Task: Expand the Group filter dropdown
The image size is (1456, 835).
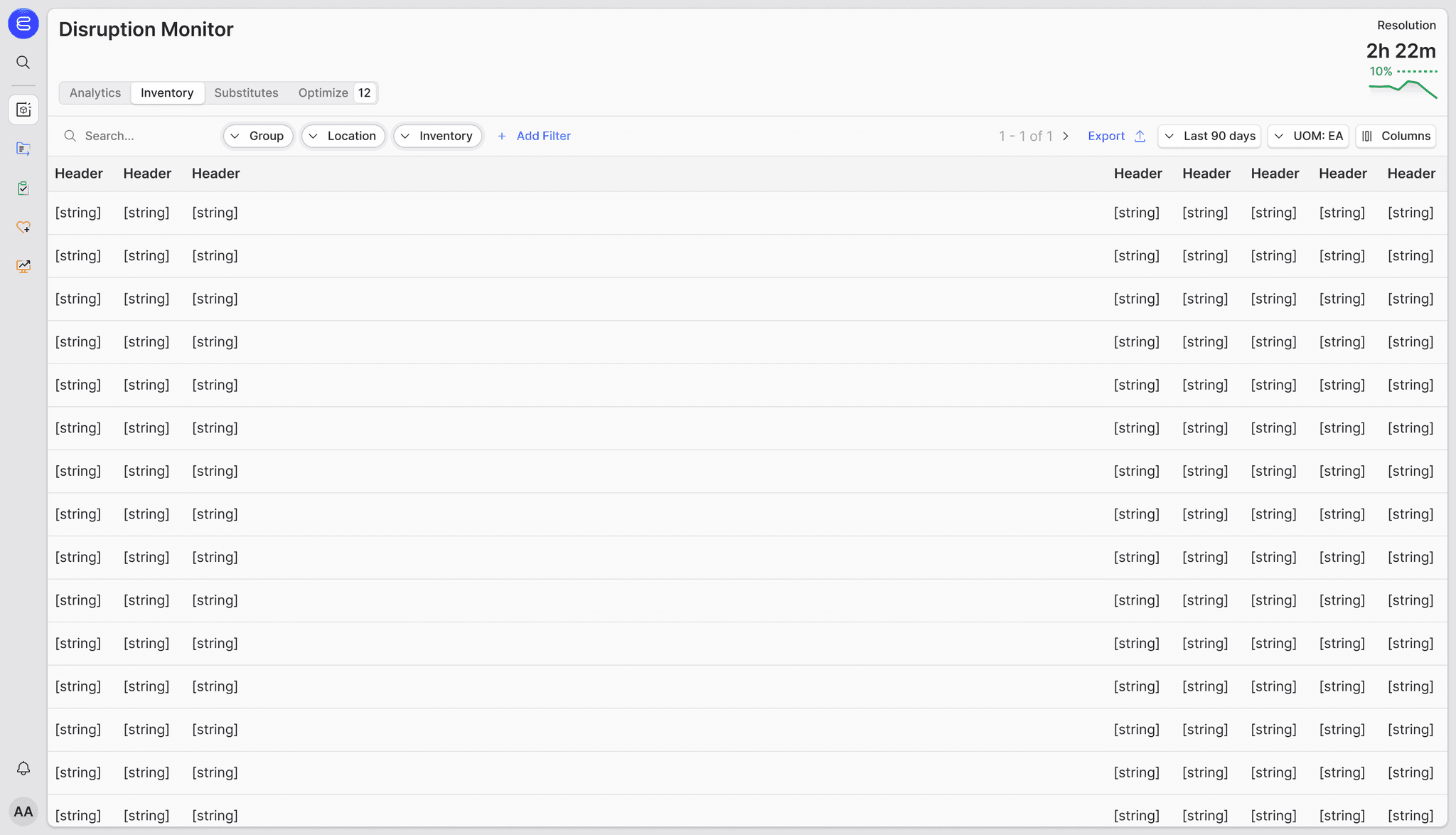Action: coord(257,136)
